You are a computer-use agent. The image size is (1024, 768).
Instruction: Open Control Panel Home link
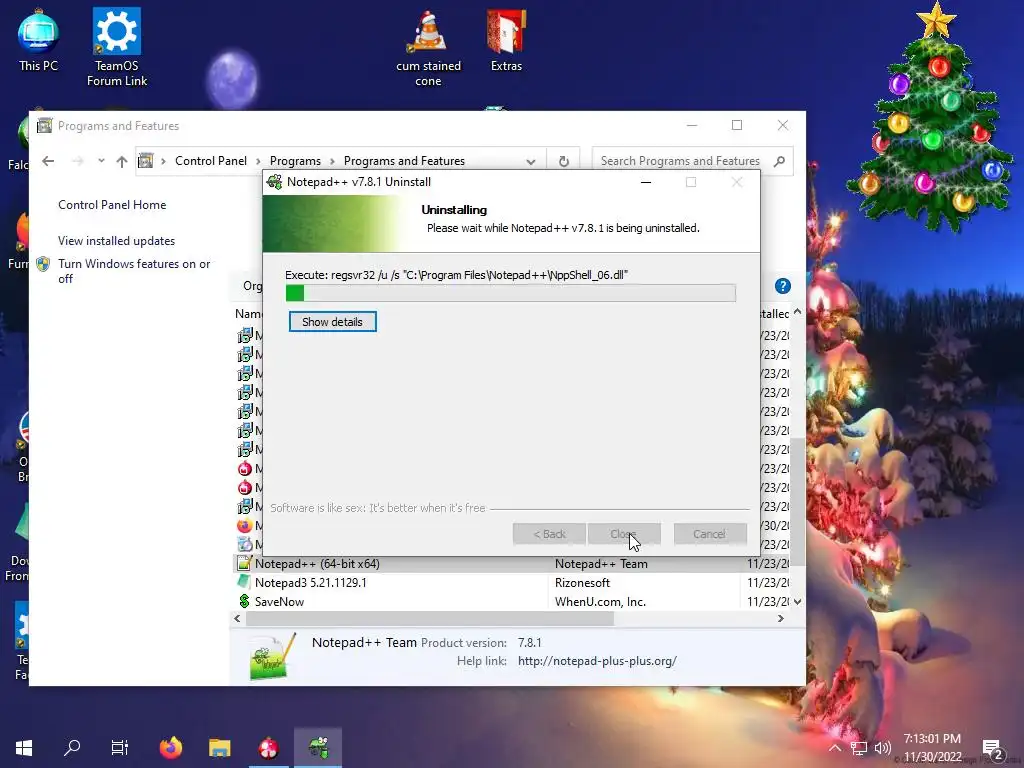point(112,204)
